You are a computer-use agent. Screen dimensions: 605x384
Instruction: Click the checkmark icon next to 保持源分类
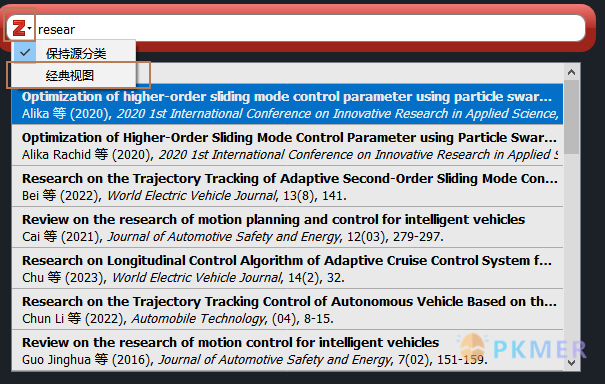[x=25, y=52]
